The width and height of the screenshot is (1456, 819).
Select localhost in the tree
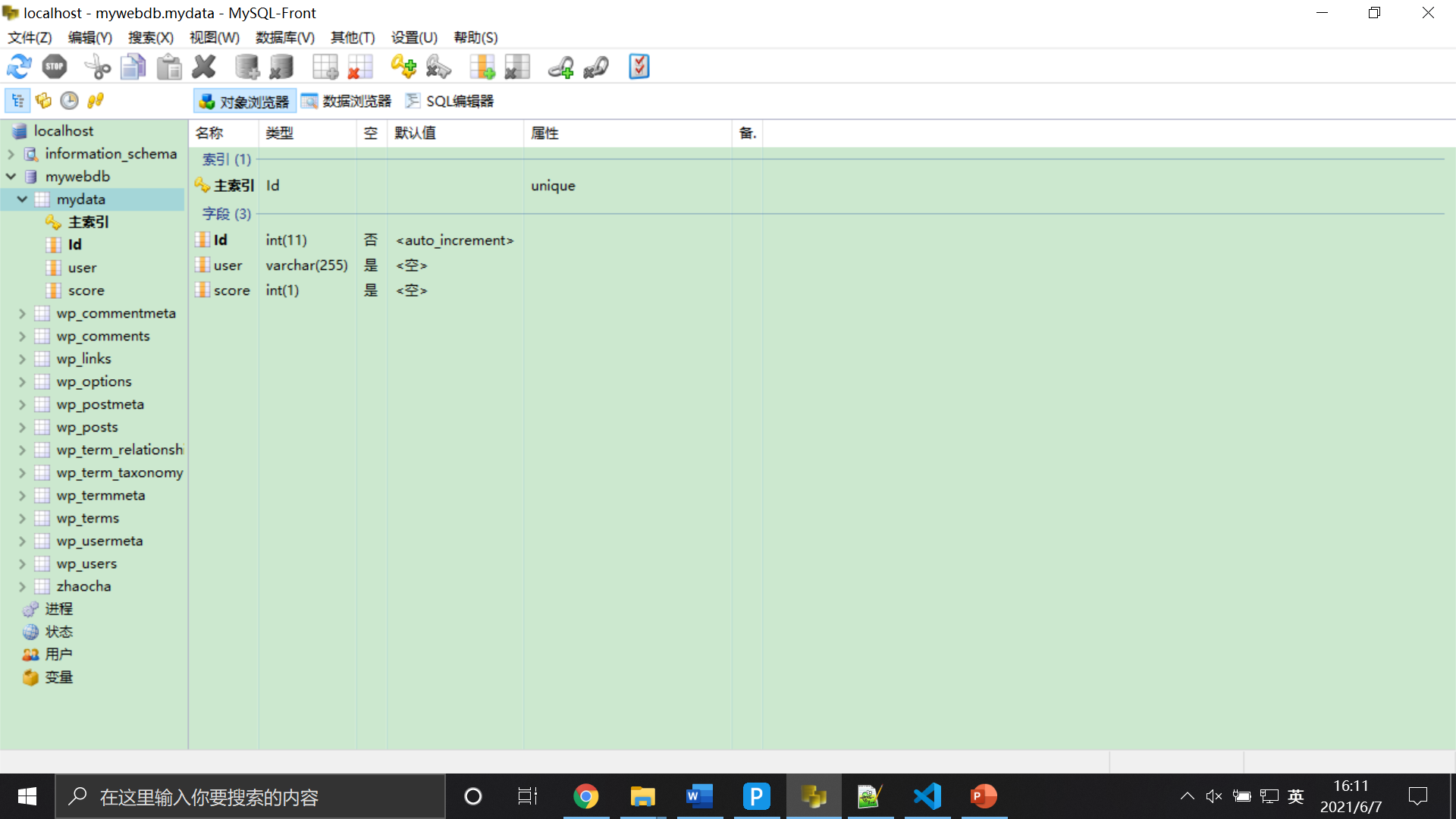tap(64, 131)
